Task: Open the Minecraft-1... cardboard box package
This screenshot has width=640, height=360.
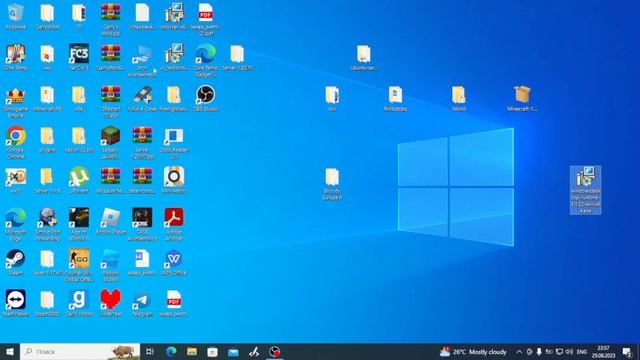Action: click(x=522, y=98)
